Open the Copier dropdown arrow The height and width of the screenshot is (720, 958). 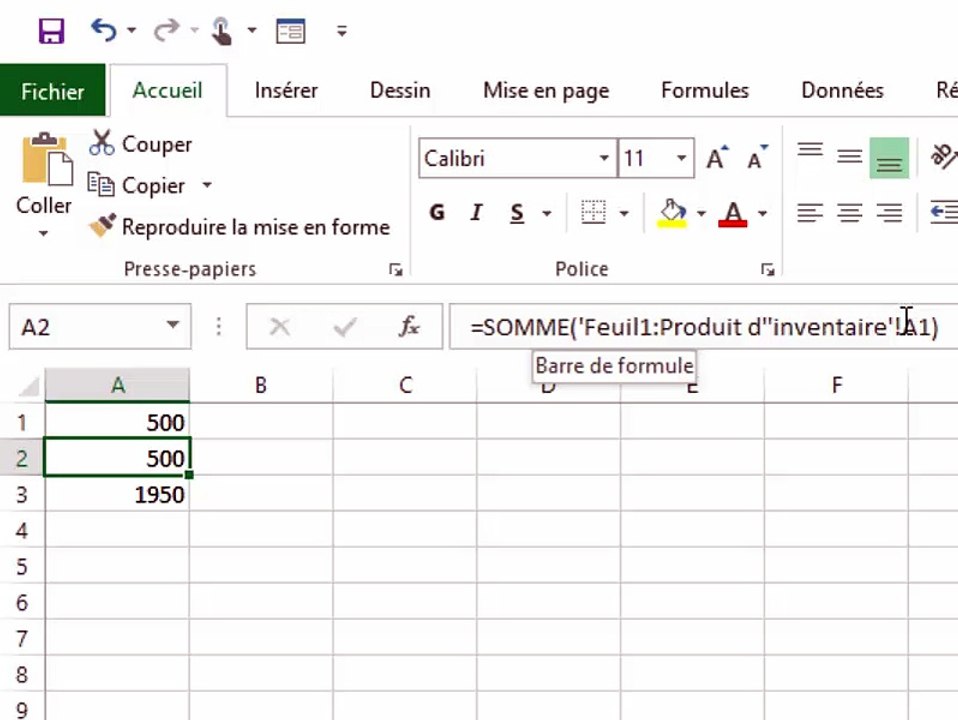pyautogui.click(x=207, y=185)
